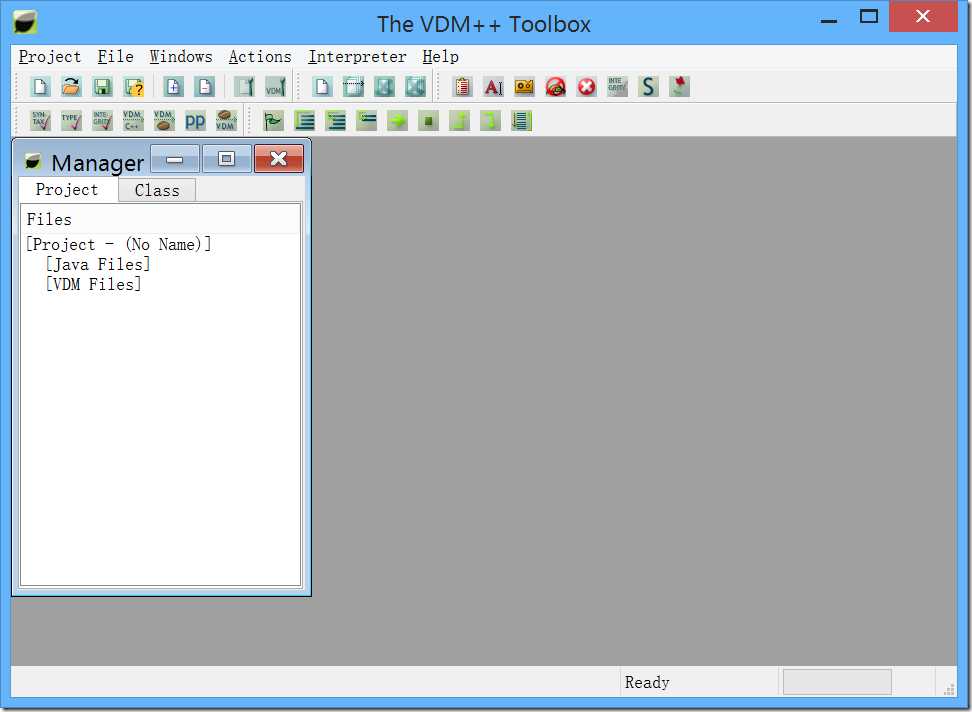Open the Windows menu
Image resolution: width=972 pixels, height=712 pixels.
coord(181,57)
